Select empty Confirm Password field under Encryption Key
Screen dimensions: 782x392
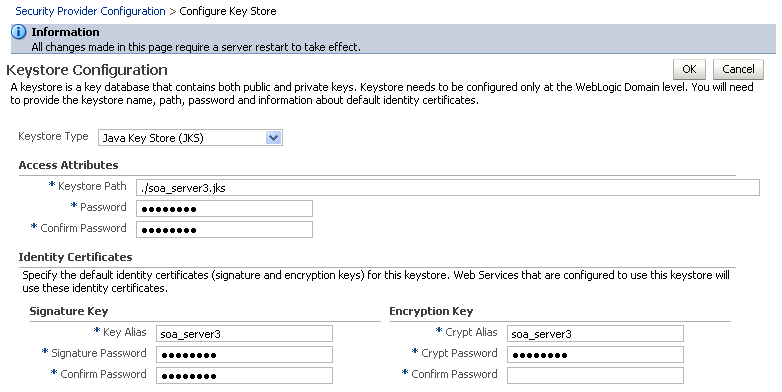coord(595,376)
